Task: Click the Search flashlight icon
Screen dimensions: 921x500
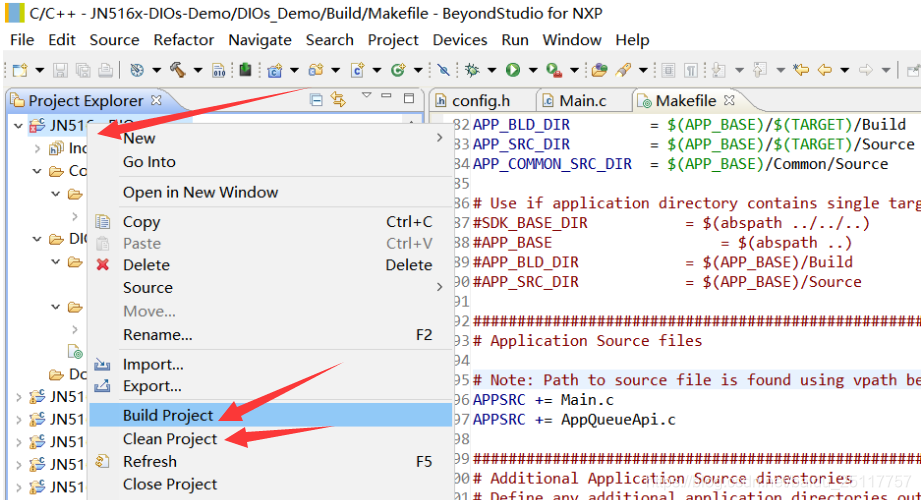Action: click(x=623, y=71)
